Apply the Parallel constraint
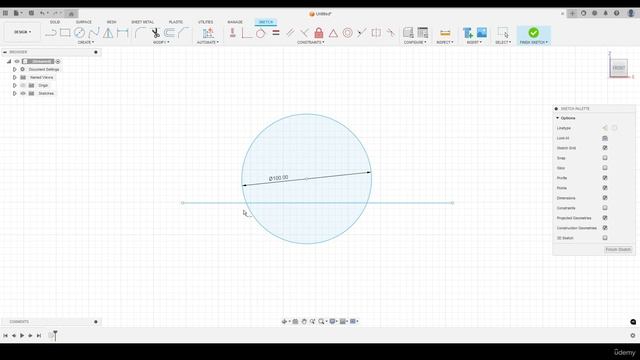Screen dimensions: 640x360 (290, 33)
